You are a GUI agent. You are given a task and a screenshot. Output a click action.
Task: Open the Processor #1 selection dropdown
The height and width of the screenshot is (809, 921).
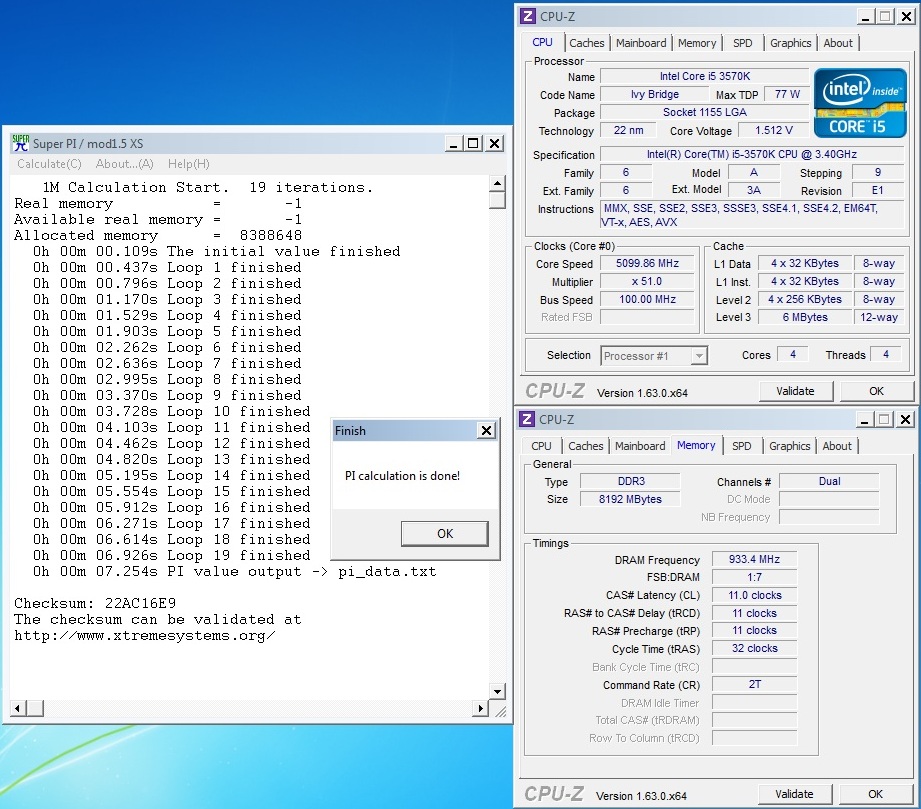pos(654,355)
